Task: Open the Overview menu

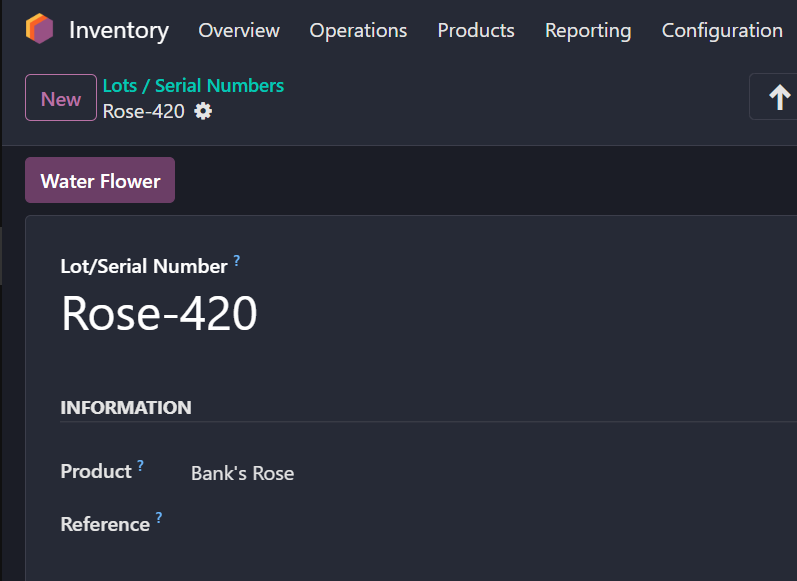Action: [239, 31]
